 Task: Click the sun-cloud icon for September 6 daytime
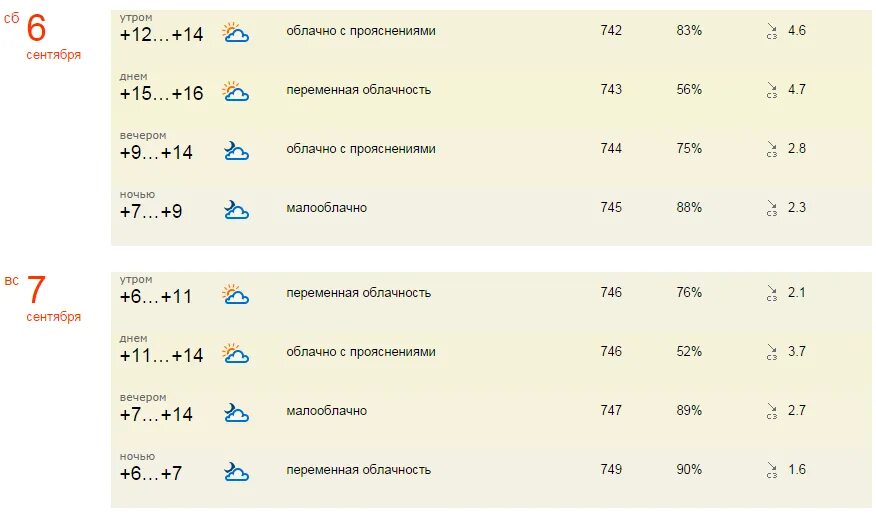[x=235, y=91]
